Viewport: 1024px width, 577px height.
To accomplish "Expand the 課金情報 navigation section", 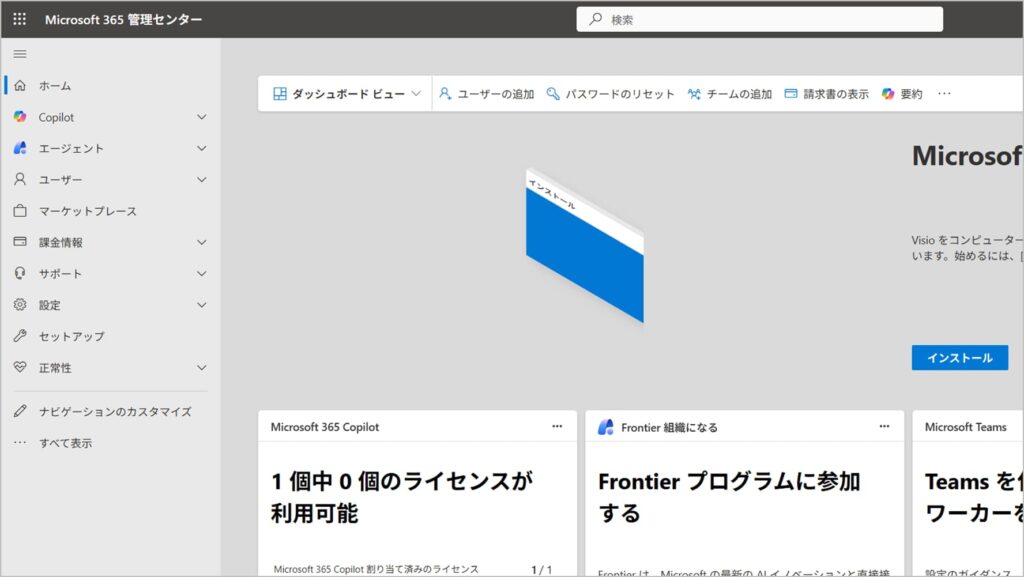I will 201,242.
